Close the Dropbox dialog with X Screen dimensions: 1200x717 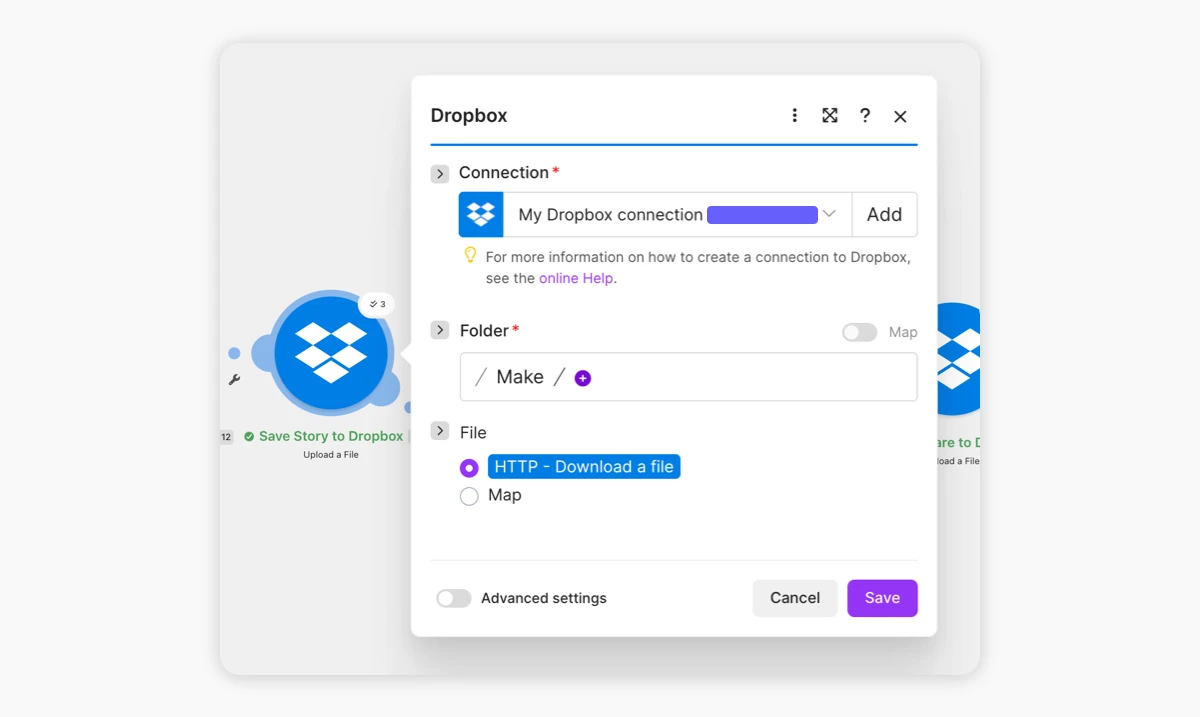coord(900,117)
